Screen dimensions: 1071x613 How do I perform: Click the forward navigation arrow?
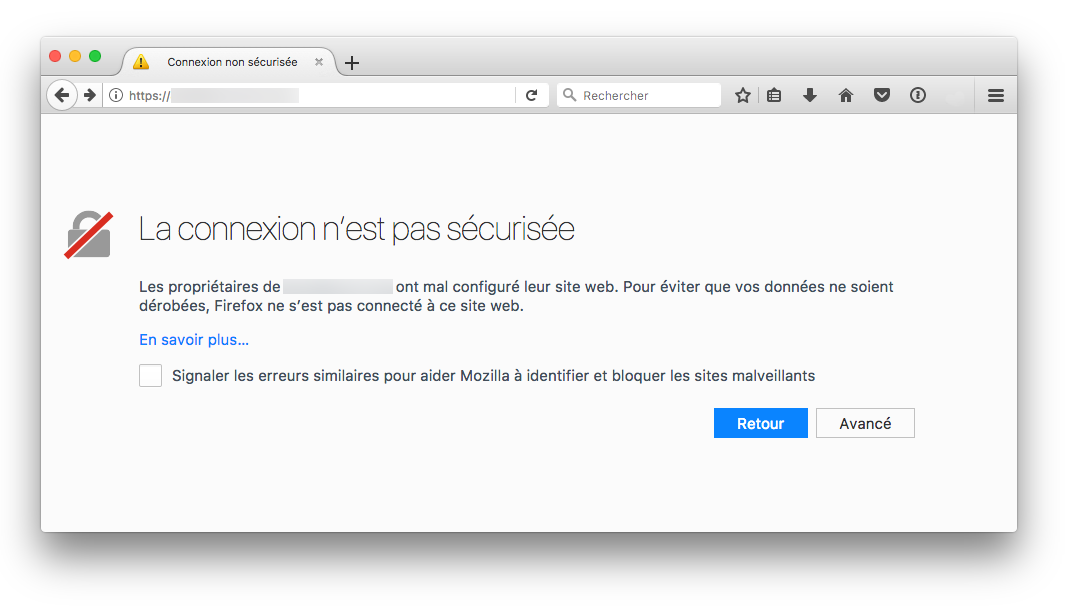click(x=89, y=95)
